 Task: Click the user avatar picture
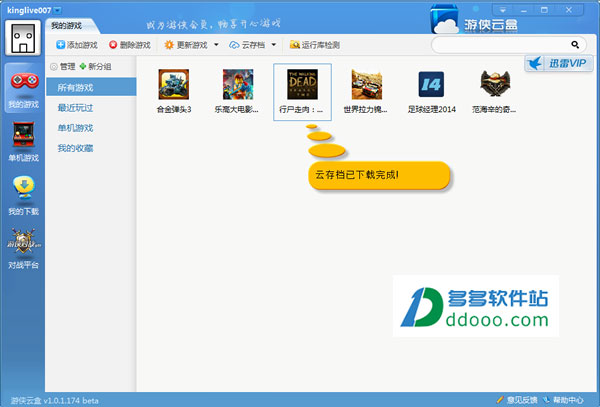pos(23,38)
